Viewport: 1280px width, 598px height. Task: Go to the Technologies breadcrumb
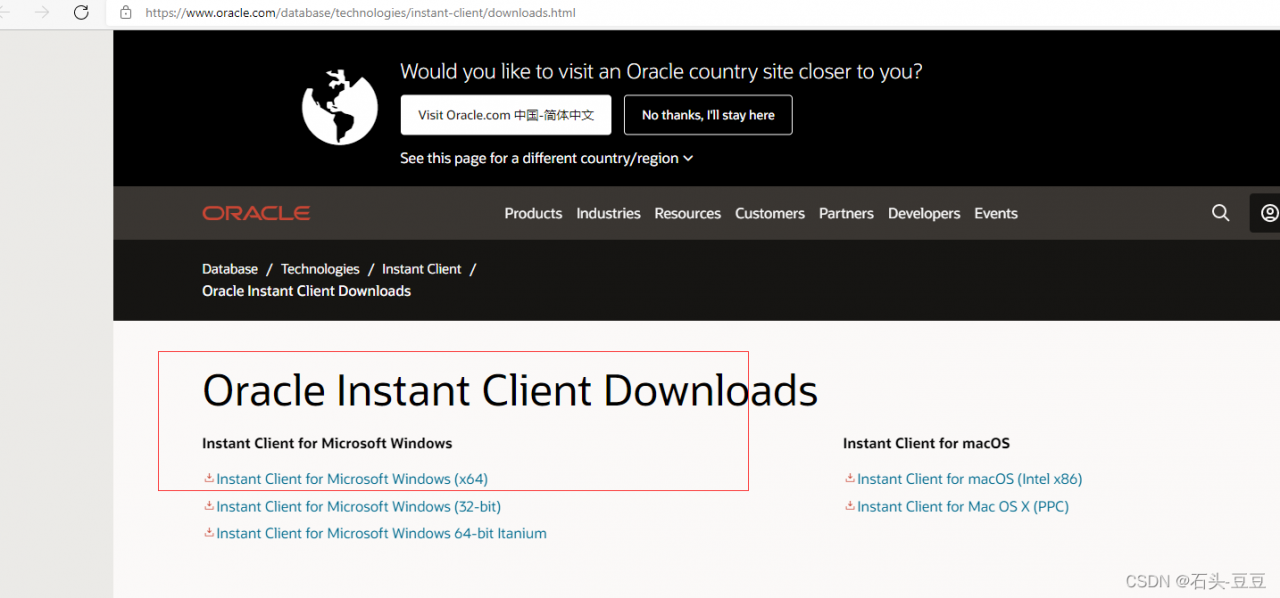point(320,269)
